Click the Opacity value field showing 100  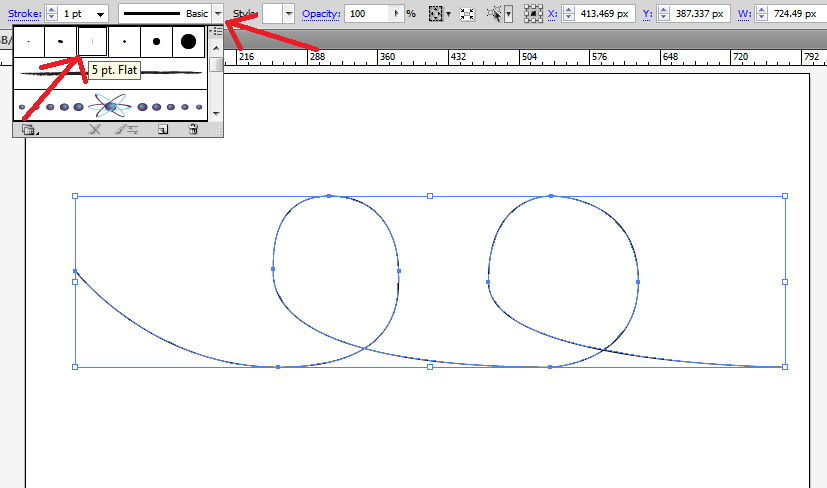(367, 14)
